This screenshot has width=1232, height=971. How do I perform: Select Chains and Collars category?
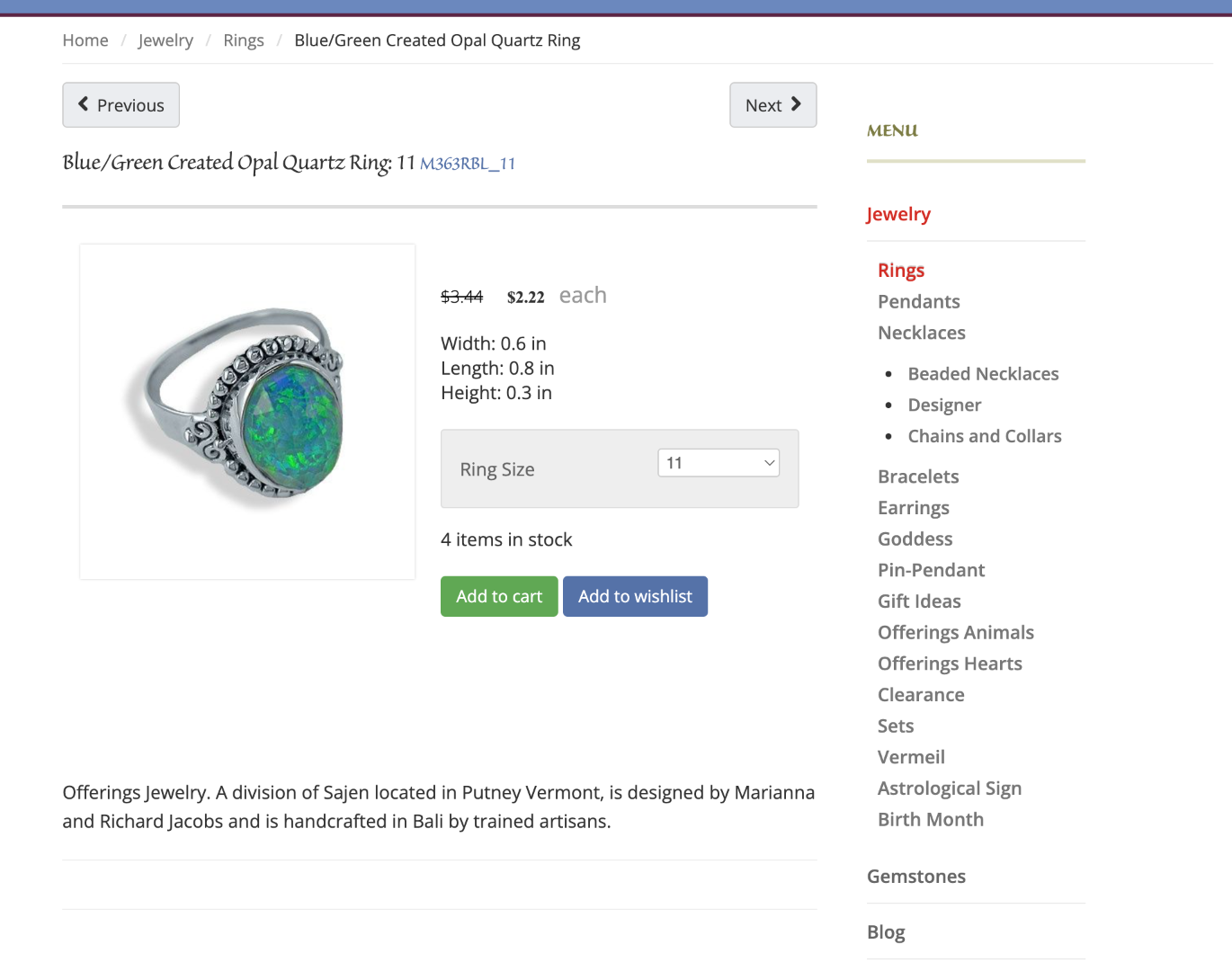coord(985,436)
